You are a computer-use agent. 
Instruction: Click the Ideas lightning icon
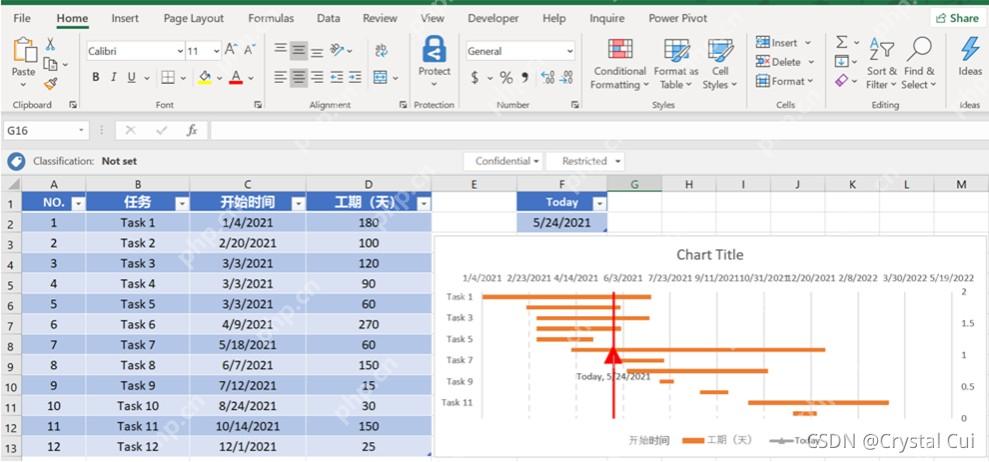tap(970, 49)
